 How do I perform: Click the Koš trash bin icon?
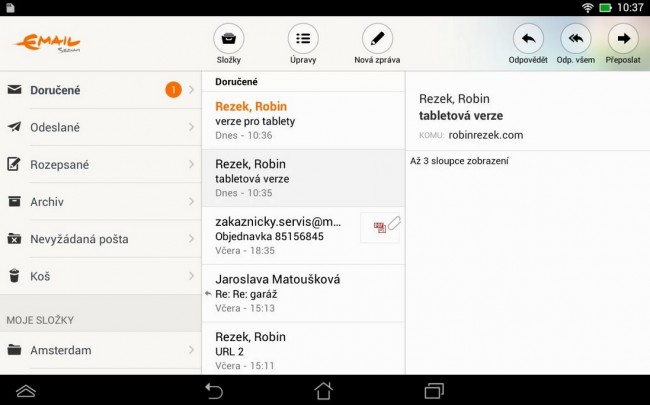pos(14,276)
